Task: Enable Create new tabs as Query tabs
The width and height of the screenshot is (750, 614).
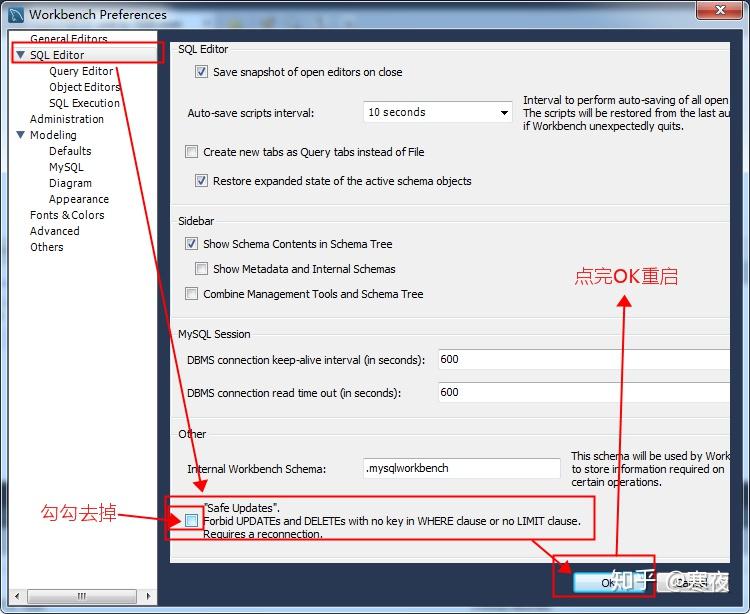Action: coord(191,152)
